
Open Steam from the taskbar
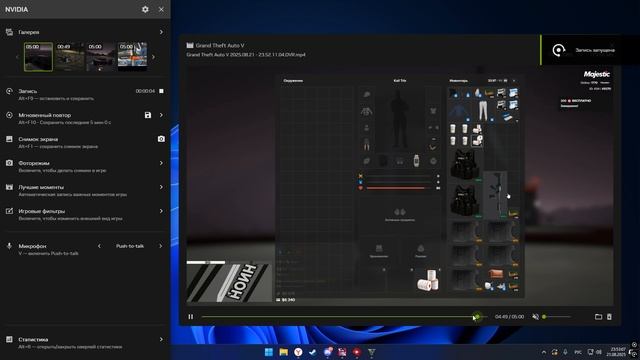[313, 352]
